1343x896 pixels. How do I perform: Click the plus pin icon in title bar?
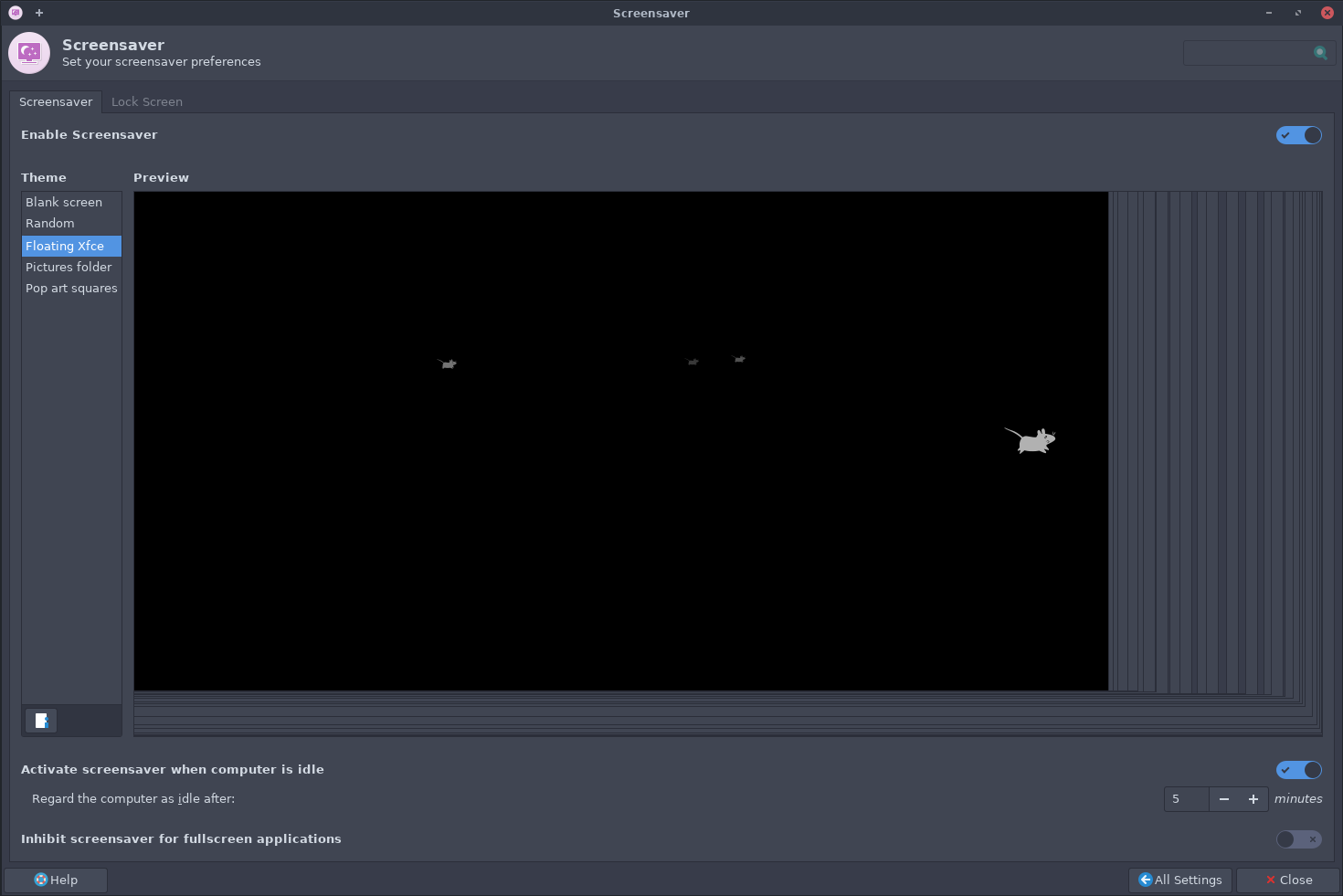39,13
